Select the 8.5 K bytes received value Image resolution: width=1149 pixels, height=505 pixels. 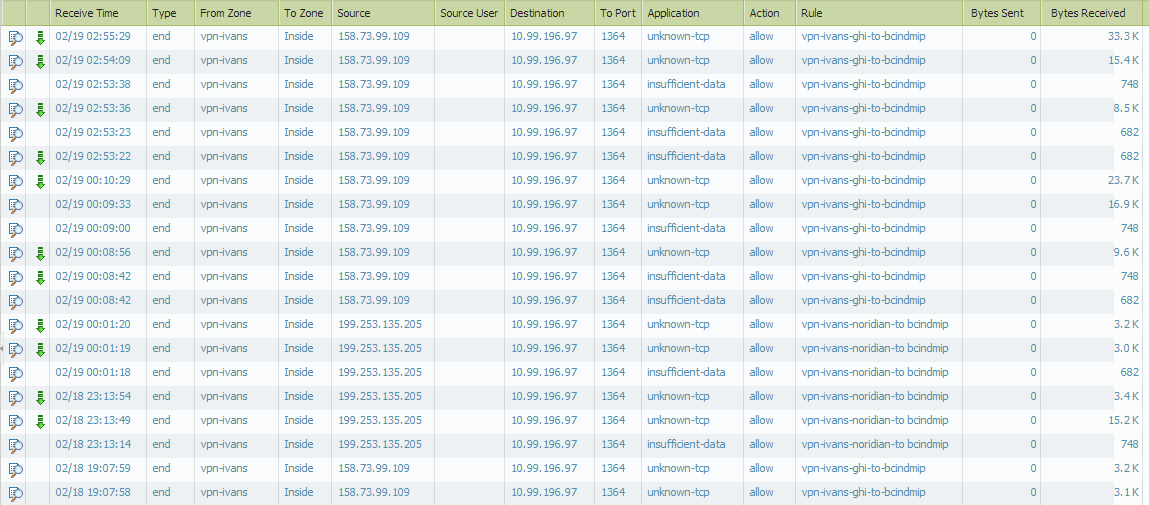click(1126, 108)
